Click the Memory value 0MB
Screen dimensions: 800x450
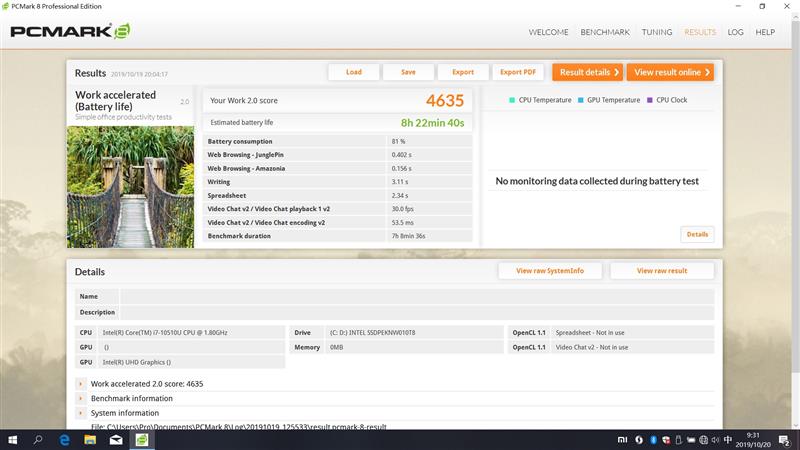pos(336,347)
